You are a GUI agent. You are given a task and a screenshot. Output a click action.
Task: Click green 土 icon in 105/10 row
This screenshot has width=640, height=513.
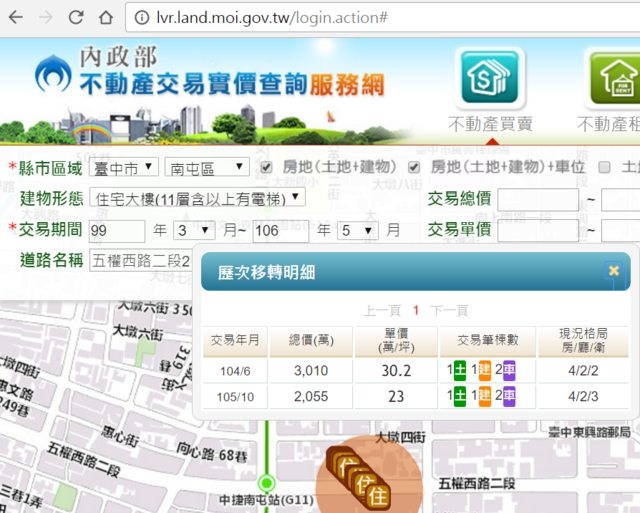pyautogui.click(x=460, y=396)
